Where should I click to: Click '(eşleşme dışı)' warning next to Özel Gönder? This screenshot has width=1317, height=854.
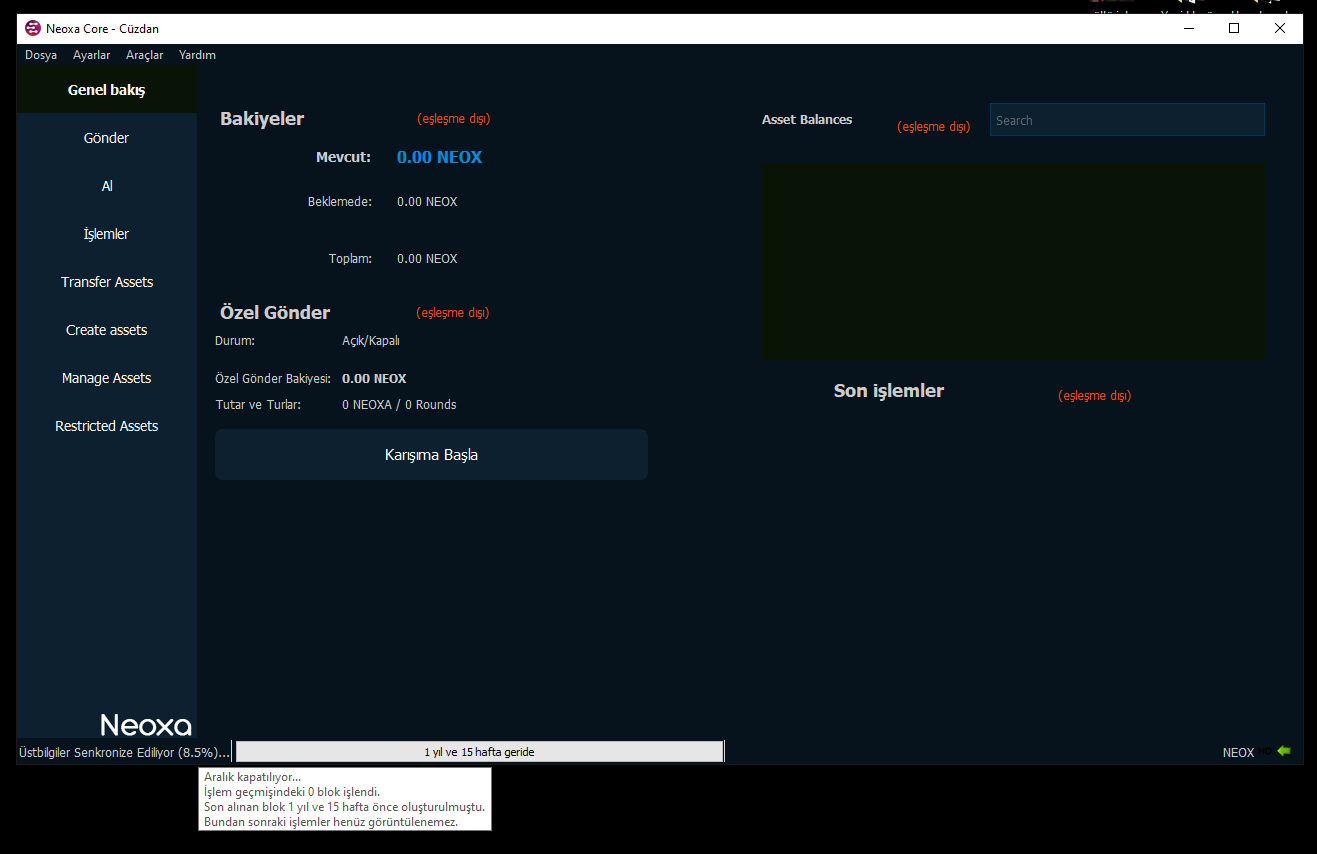(x=453, y=313)
